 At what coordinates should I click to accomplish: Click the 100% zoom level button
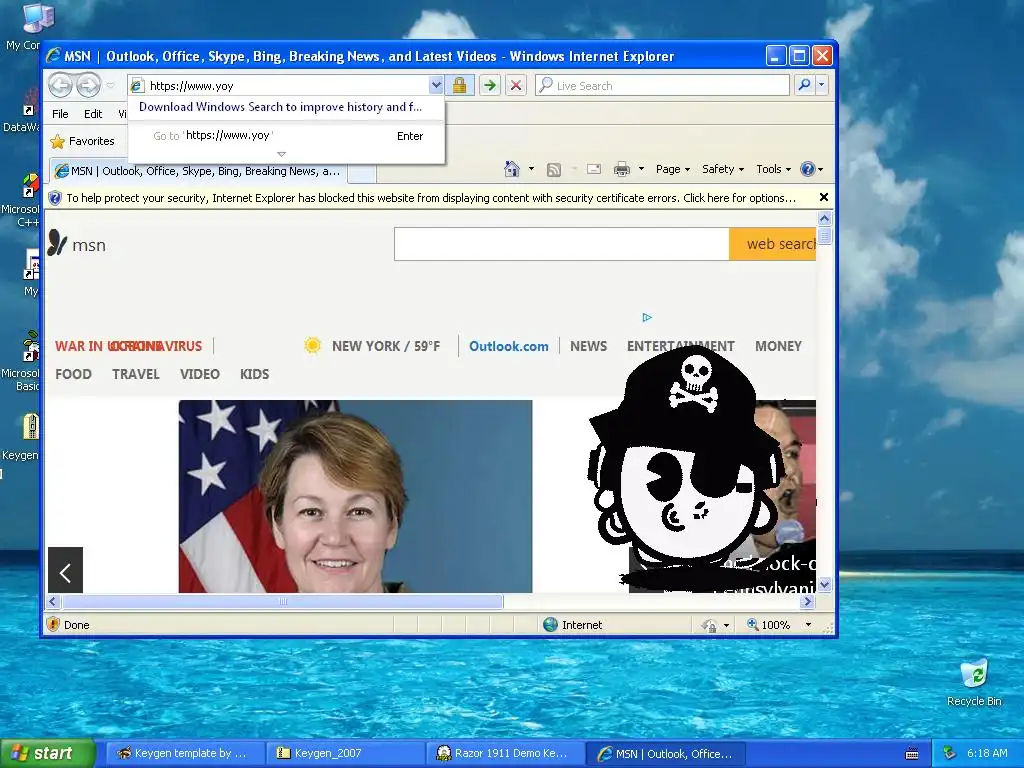coord(769,625)
